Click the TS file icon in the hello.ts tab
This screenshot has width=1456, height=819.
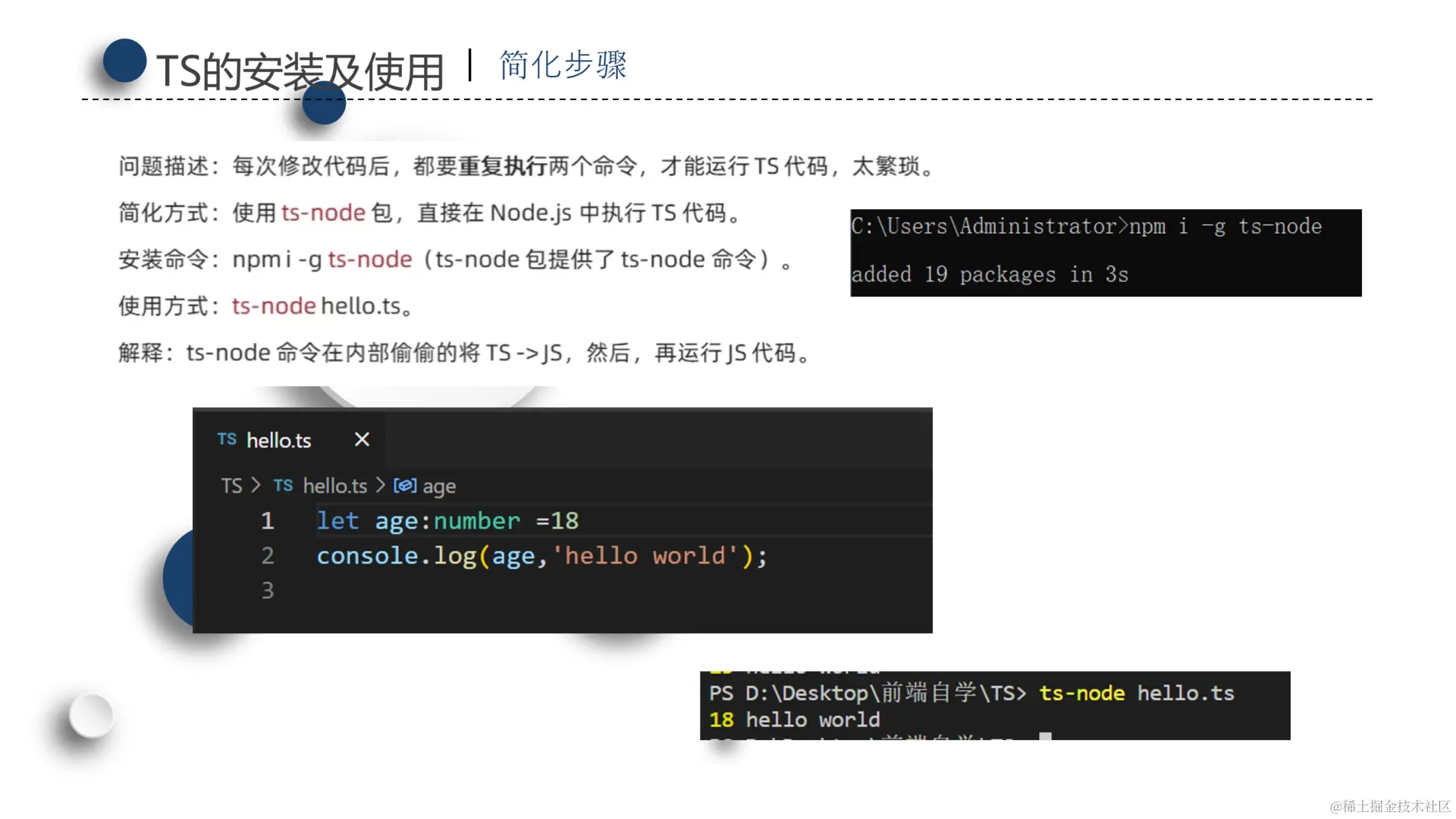[227, 439]
